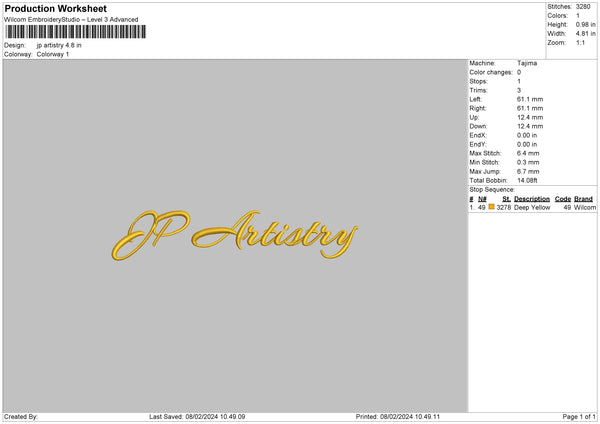Screen dimensions: 600x424
Task: Click the Brand column header
Action: point(584,199)
